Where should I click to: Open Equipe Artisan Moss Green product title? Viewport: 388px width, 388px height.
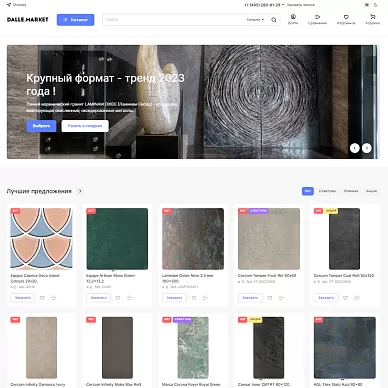[111, 278]
